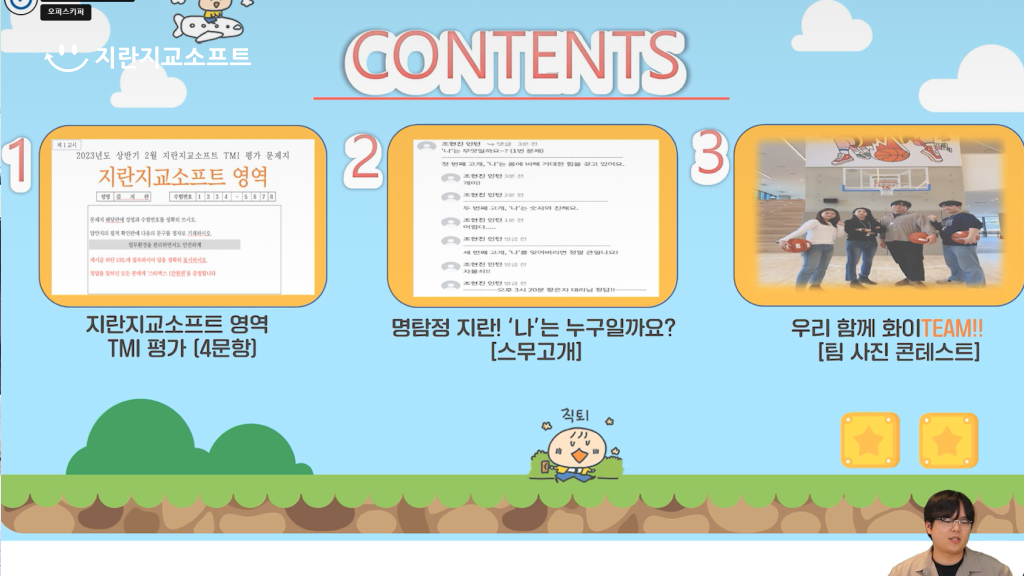Open thumbnail 3 team basketball photo
The image size is (1024, 576).
[879, 214]
